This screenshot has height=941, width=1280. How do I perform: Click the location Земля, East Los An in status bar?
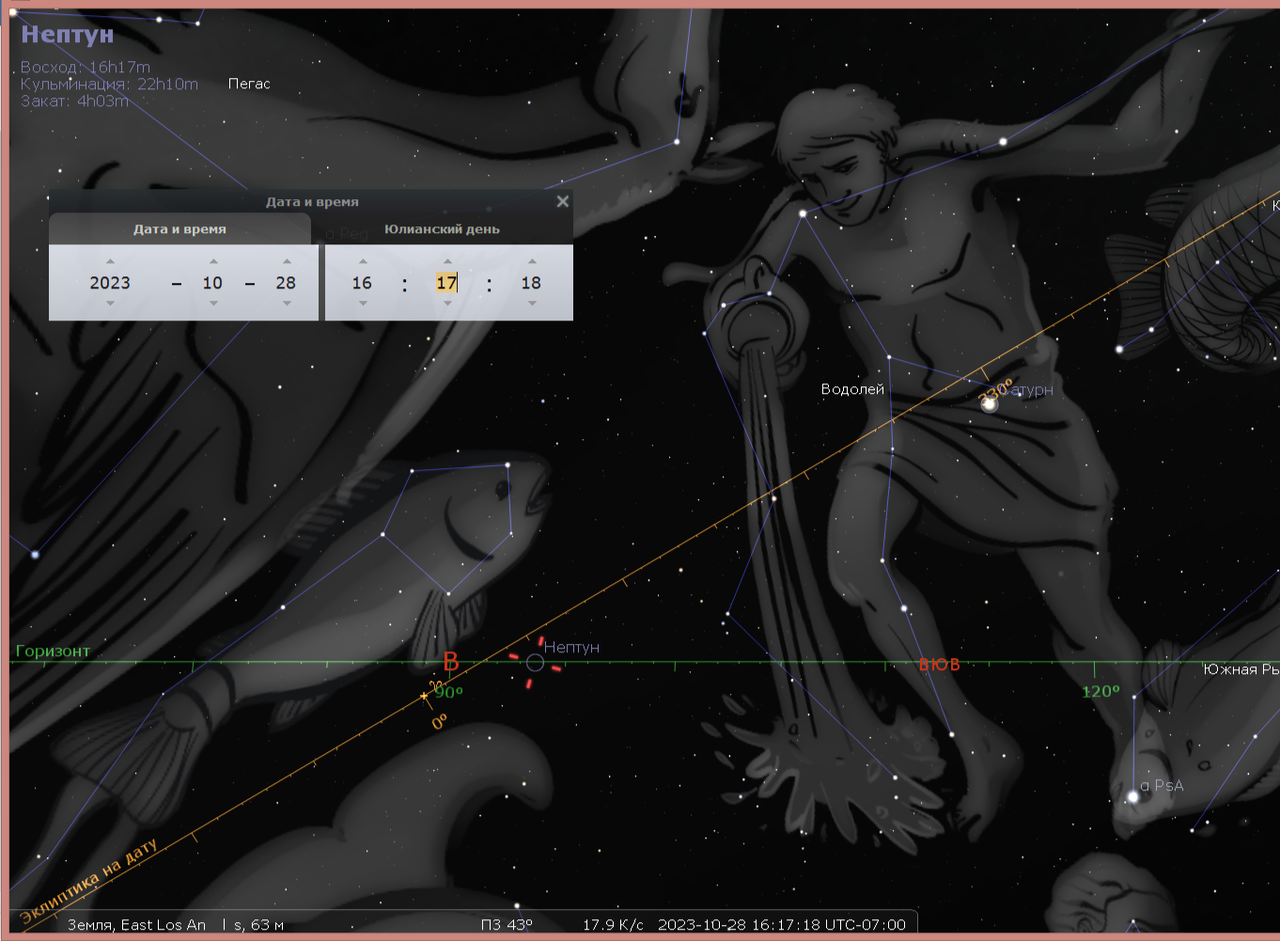click(x=136, y=924)
